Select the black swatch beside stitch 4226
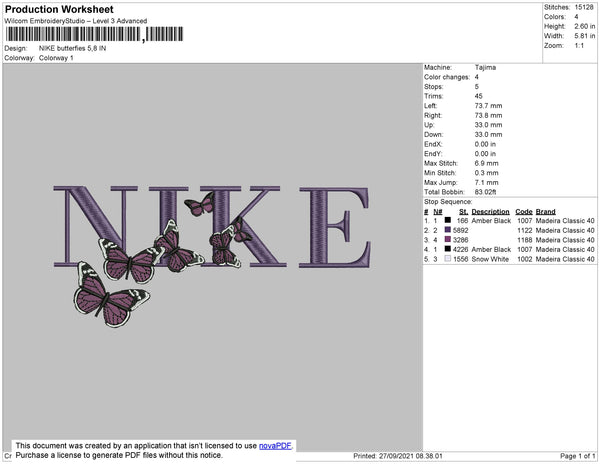 tap(448, 249)
